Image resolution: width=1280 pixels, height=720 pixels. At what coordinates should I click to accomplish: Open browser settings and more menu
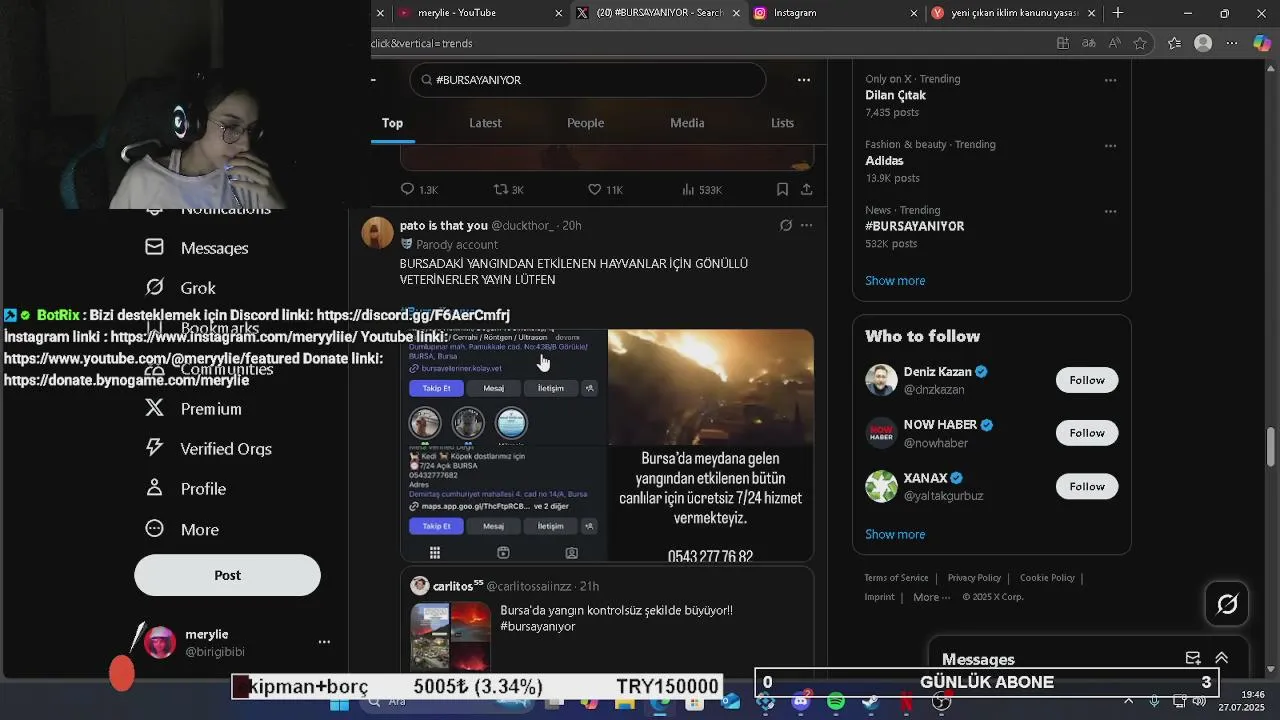[1232, 43]
